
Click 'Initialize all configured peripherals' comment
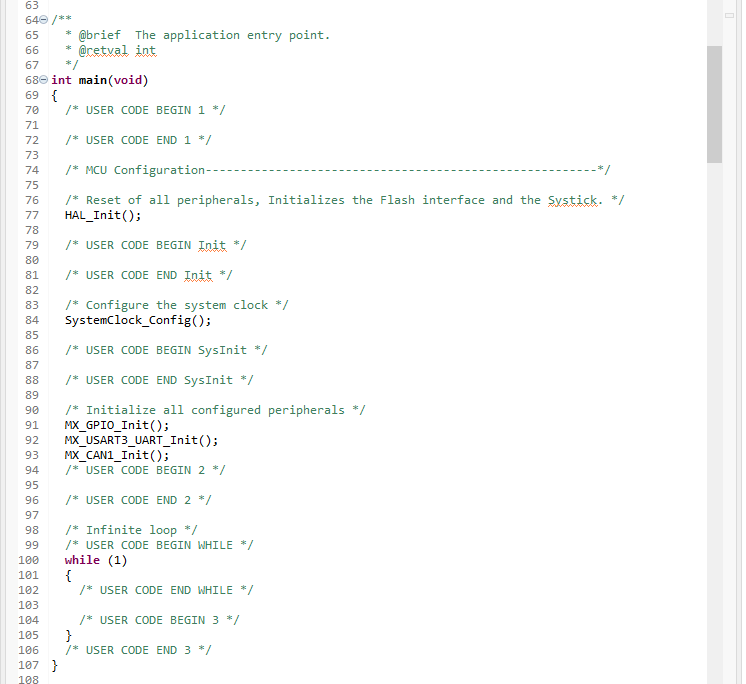point(215,410)
